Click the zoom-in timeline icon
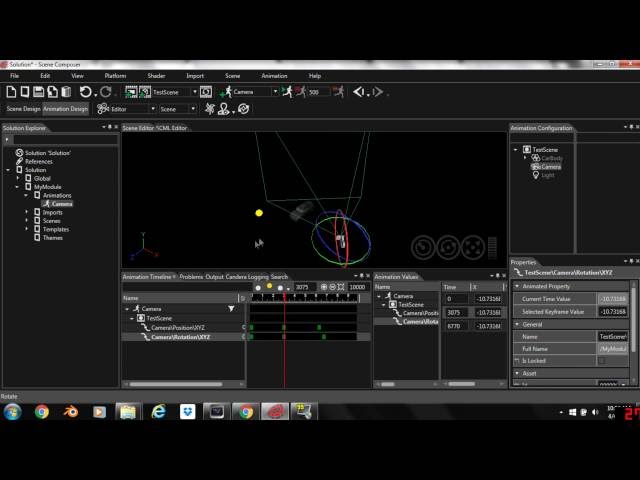640x480 pixels. click(324, 287)
